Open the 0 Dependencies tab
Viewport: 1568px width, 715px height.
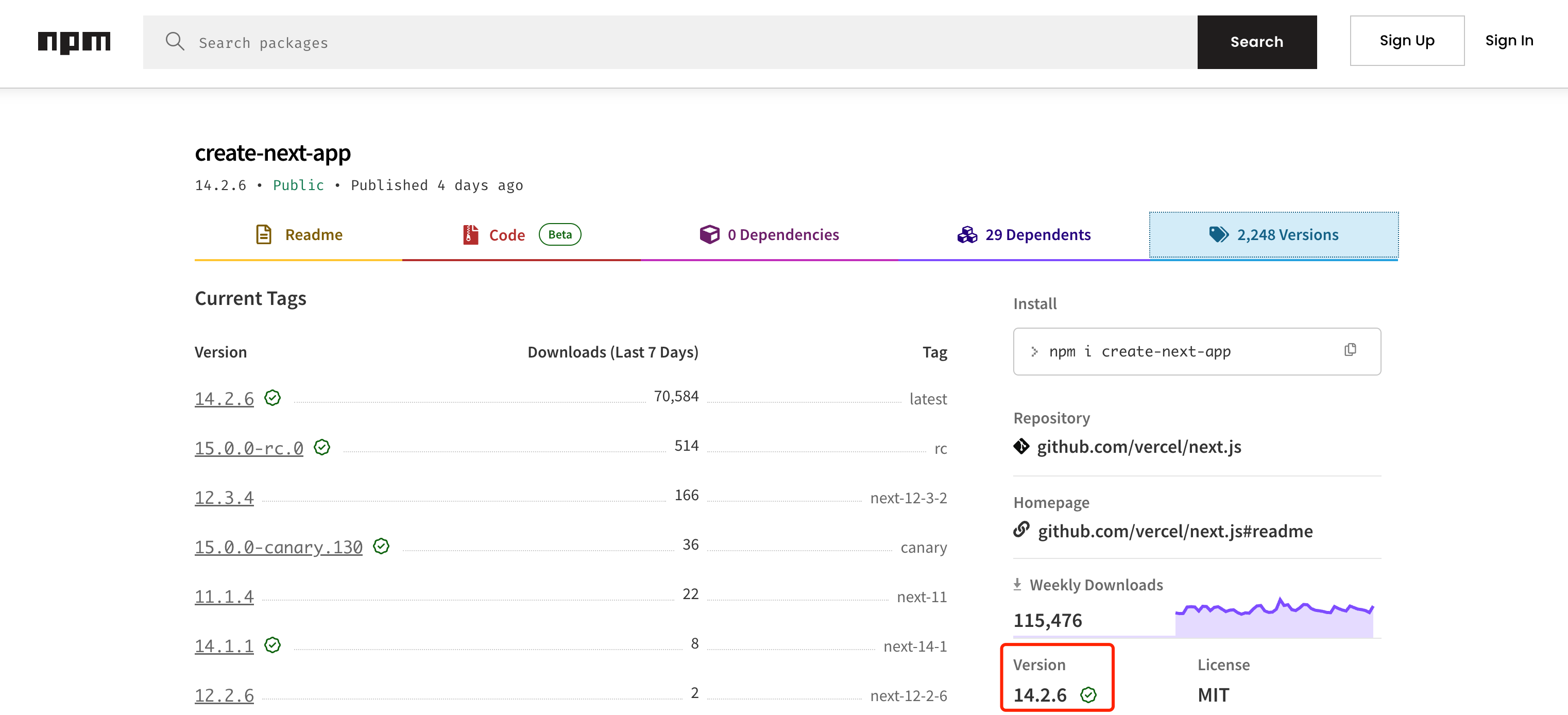pyautogui.click(x=769, y=235)
